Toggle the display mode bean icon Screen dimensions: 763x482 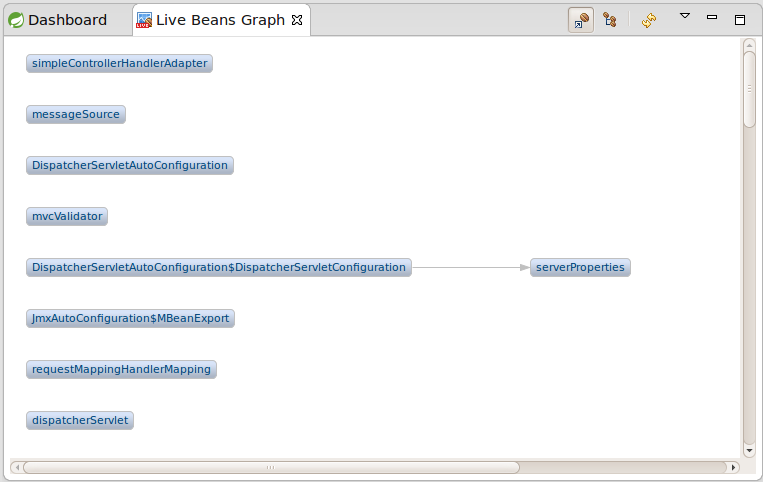(581, 20)
